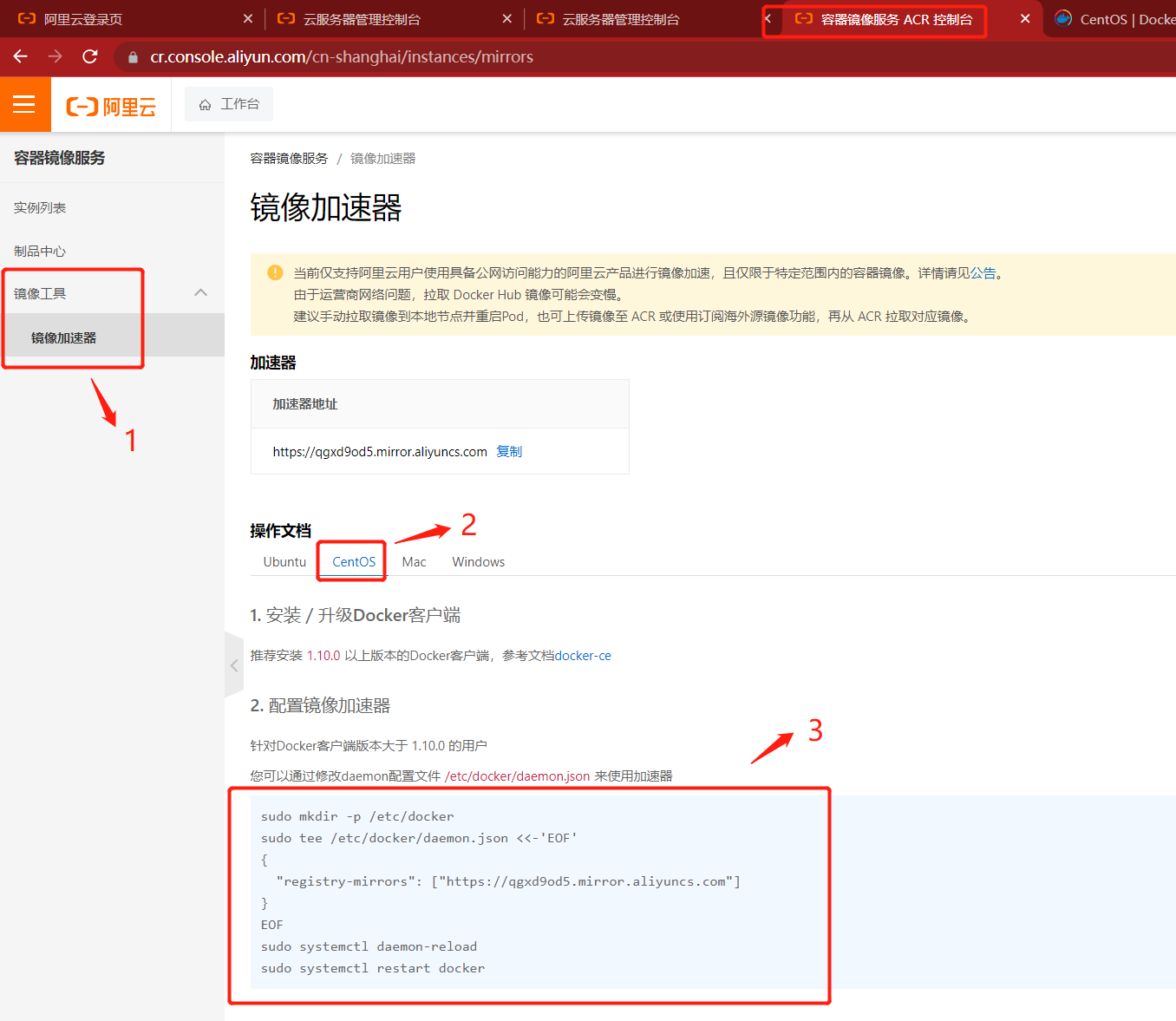Click 容器镜像服务 breadcrumb link
The height and width of the screenshot is (1021, 1176).
(289, 158)
